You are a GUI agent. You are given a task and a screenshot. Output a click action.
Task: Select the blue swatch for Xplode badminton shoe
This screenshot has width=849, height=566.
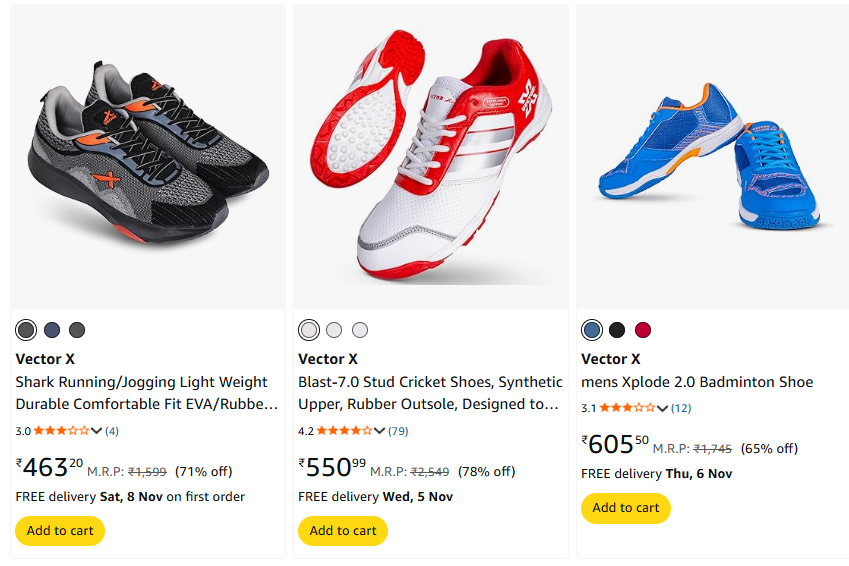592,330
